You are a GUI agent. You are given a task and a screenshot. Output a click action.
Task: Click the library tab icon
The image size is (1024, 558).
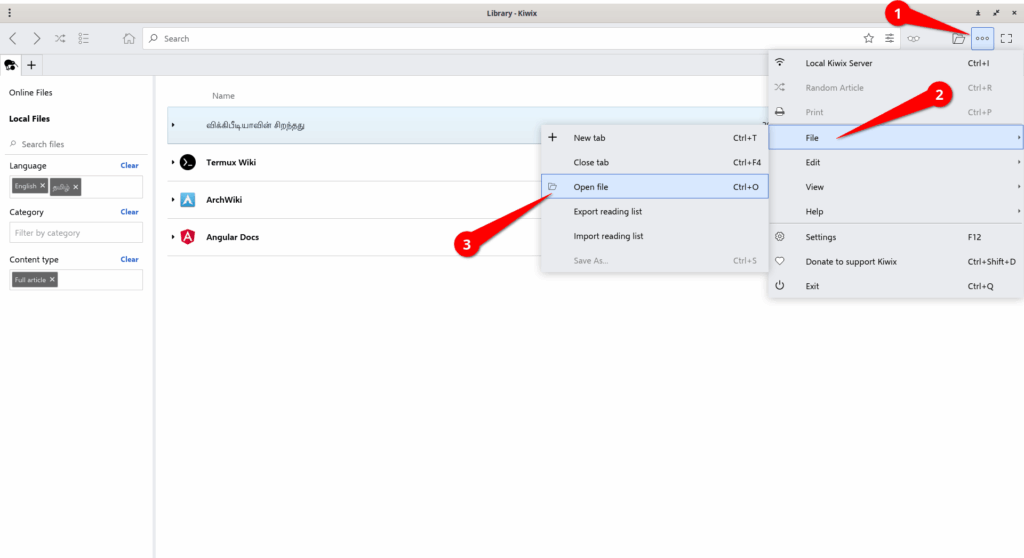click(x=10, y=65)
